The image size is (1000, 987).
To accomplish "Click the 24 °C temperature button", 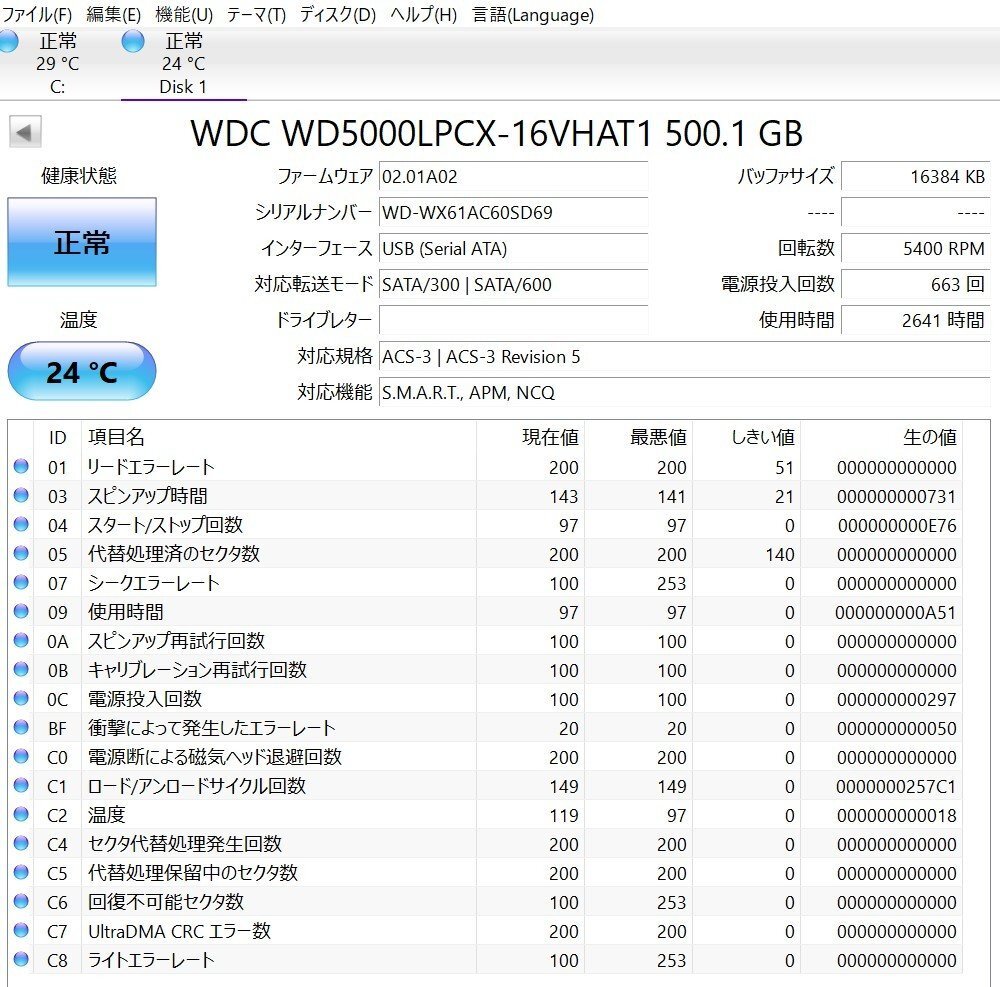I will point(82,372).
